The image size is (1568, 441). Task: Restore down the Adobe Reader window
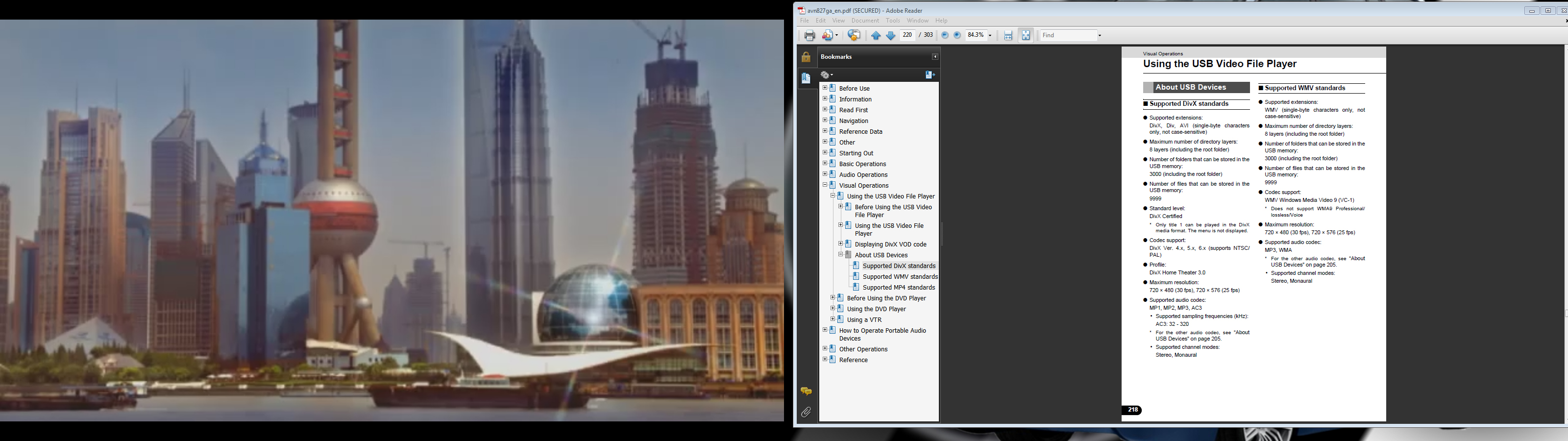tap(1548, 10)
